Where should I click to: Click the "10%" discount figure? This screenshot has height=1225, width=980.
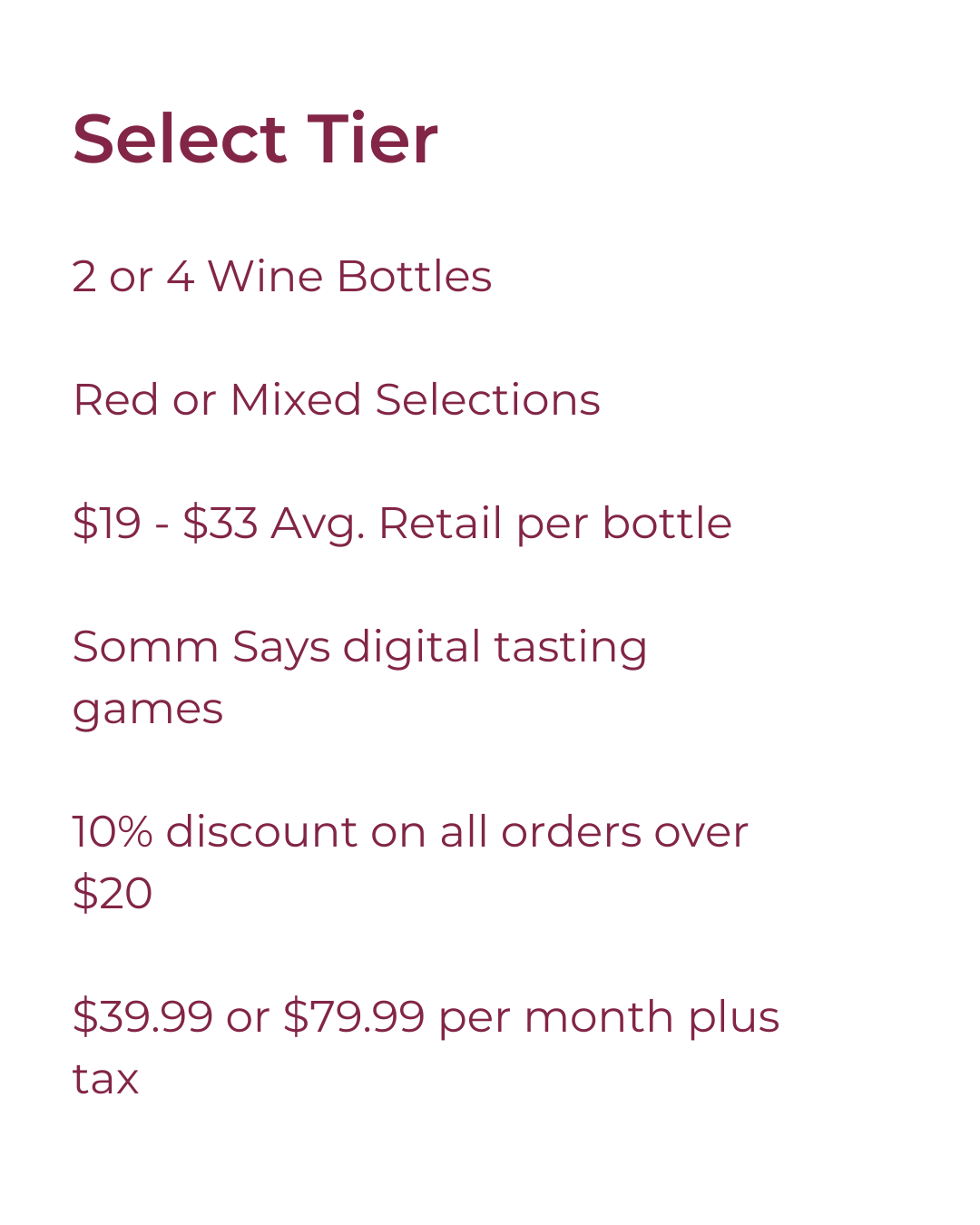coord(113,832)
